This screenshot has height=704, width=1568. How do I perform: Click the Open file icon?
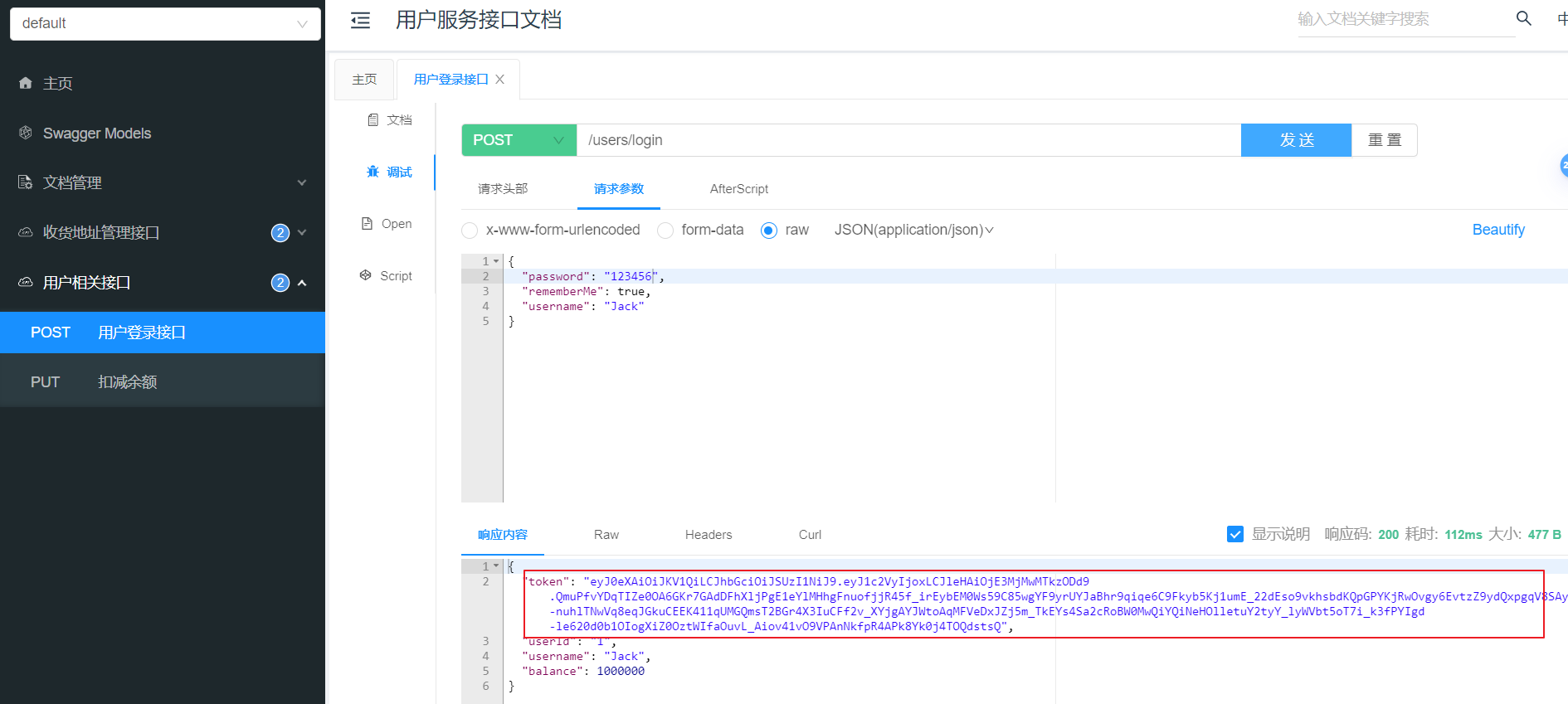(x=367, y=223)
